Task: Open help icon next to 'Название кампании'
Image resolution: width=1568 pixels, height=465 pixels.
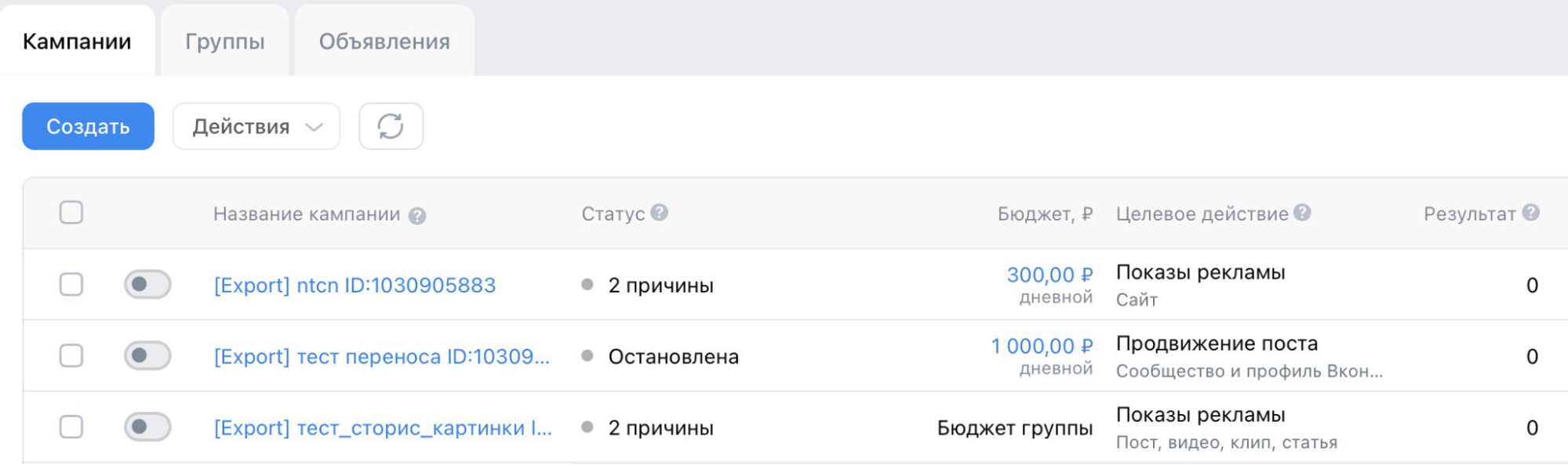Action: tap(419, 215)
